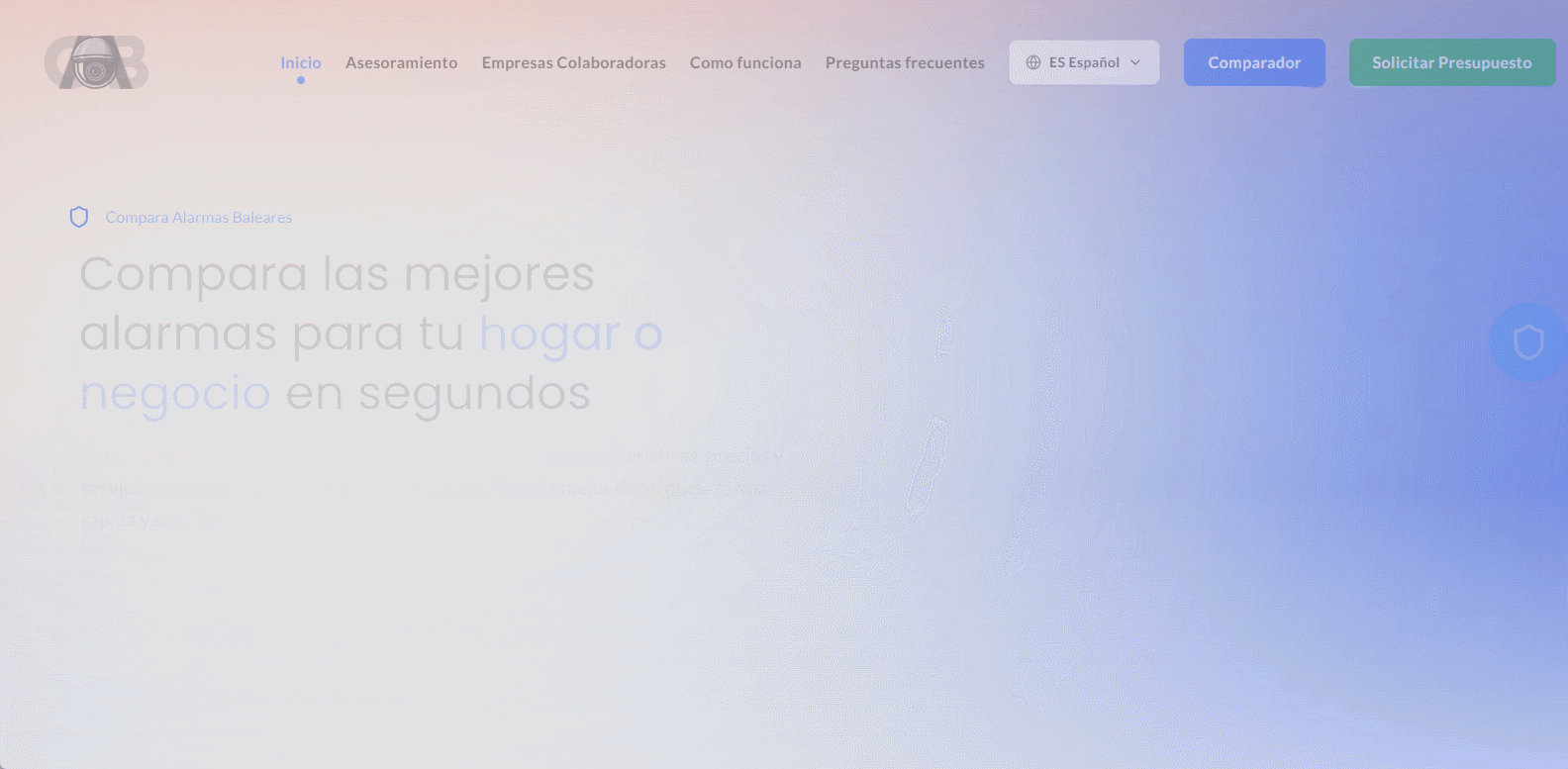Click shield icon beside Compara Alarmas Baleares
The width and height of the screenshot is (1568, 769).
(x=79, y=217)
